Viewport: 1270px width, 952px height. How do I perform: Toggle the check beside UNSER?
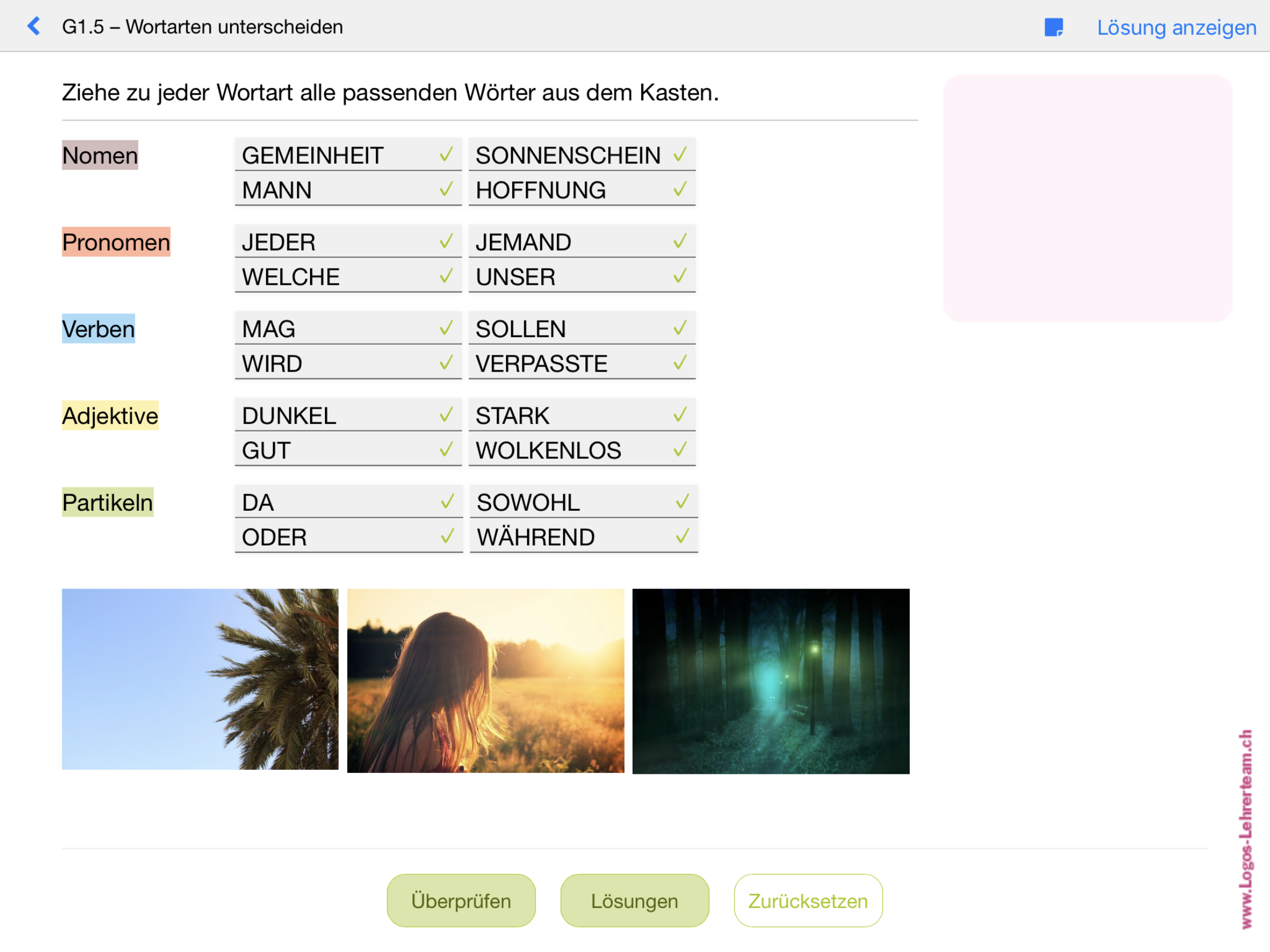pyautogui.click(x=680, y=277)
